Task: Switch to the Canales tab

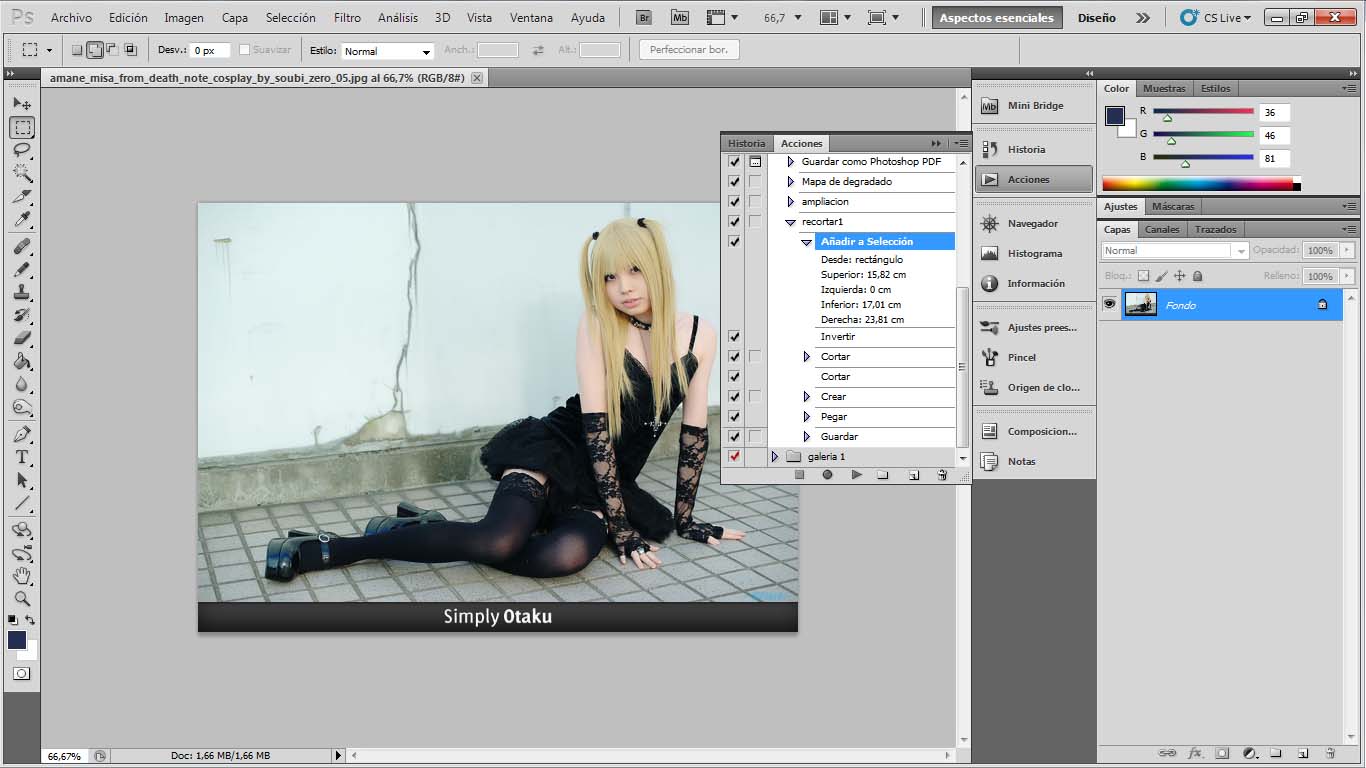Action: (1162, 229)
